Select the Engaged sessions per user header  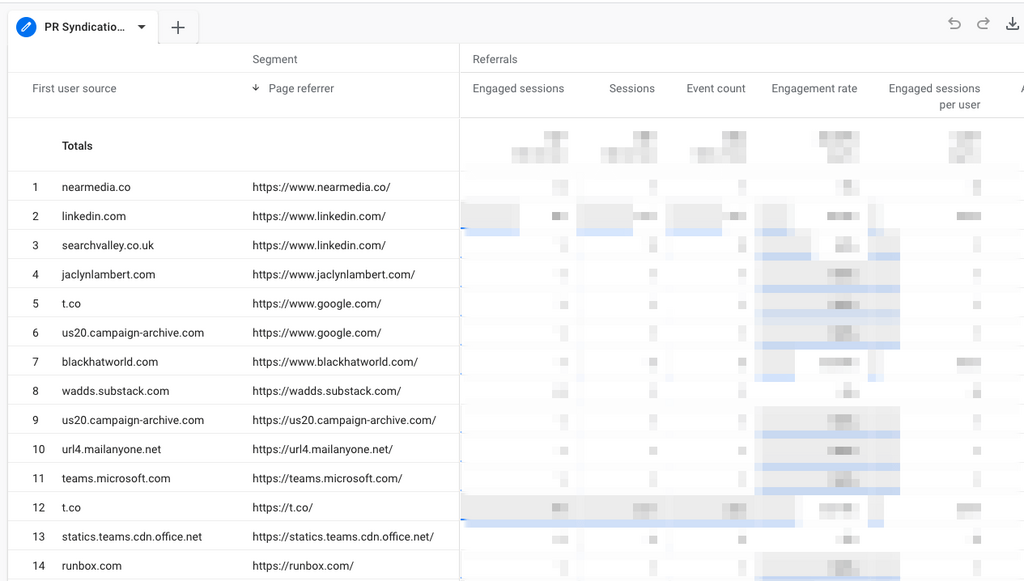point(934,96)
